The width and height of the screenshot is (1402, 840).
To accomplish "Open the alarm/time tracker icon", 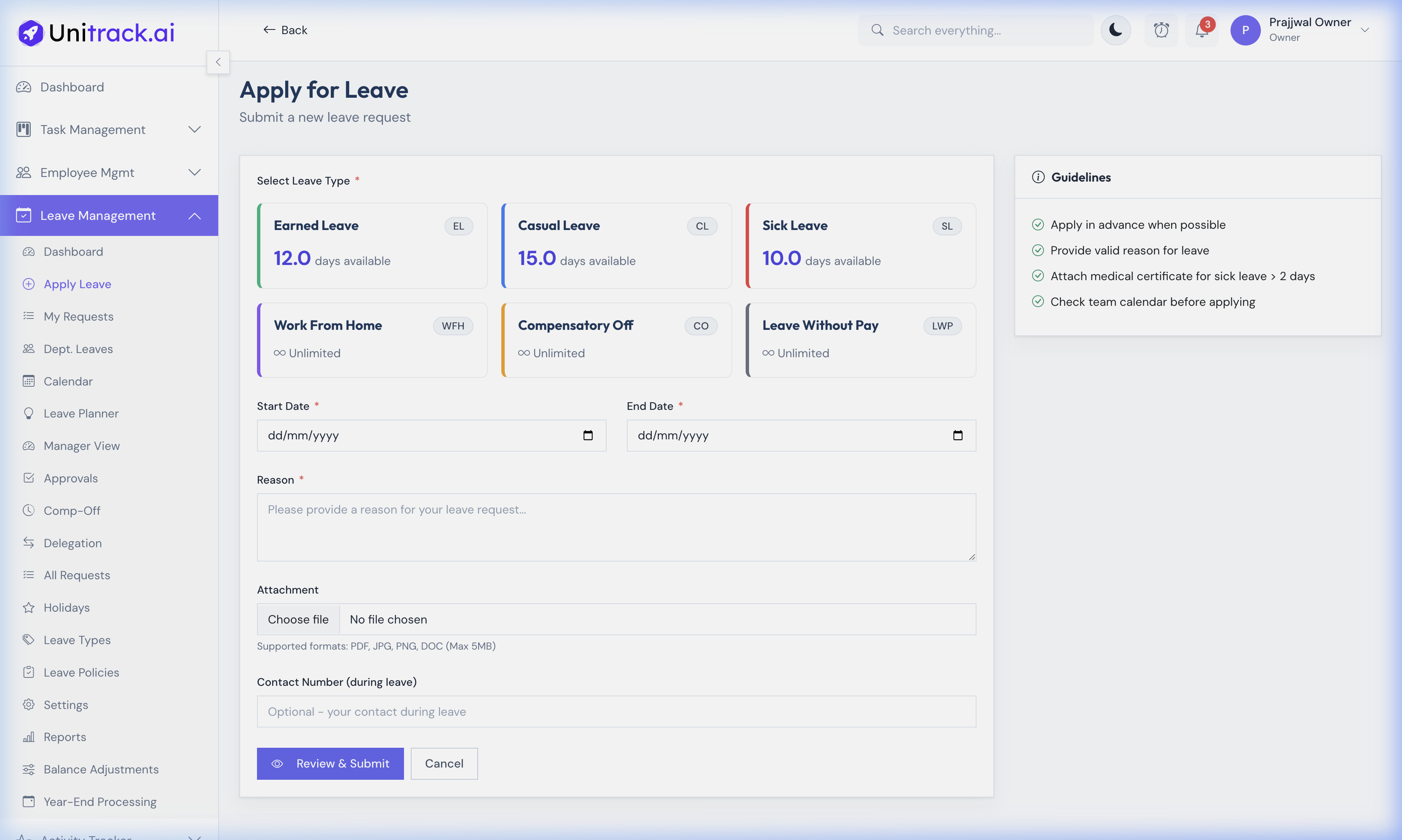I will click(x=1161, y=30).
